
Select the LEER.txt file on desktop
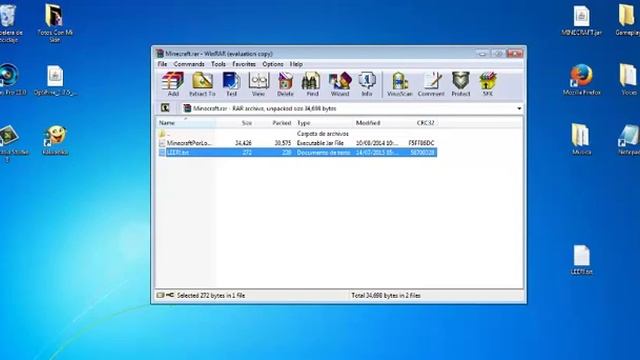pyautogui.click(x=581, y=260)
